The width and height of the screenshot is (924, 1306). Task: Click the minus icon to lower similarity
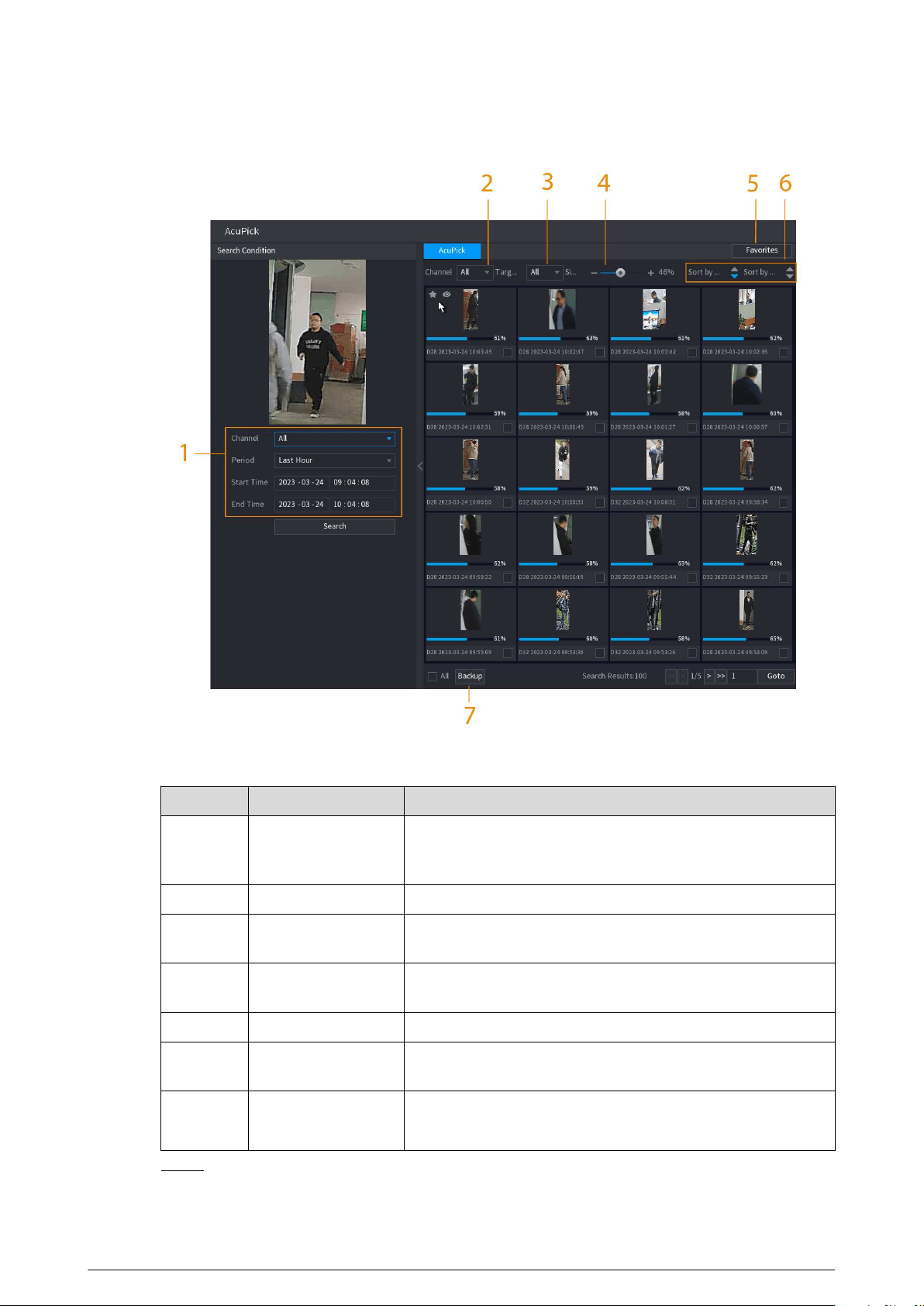[x=594, y=273]
